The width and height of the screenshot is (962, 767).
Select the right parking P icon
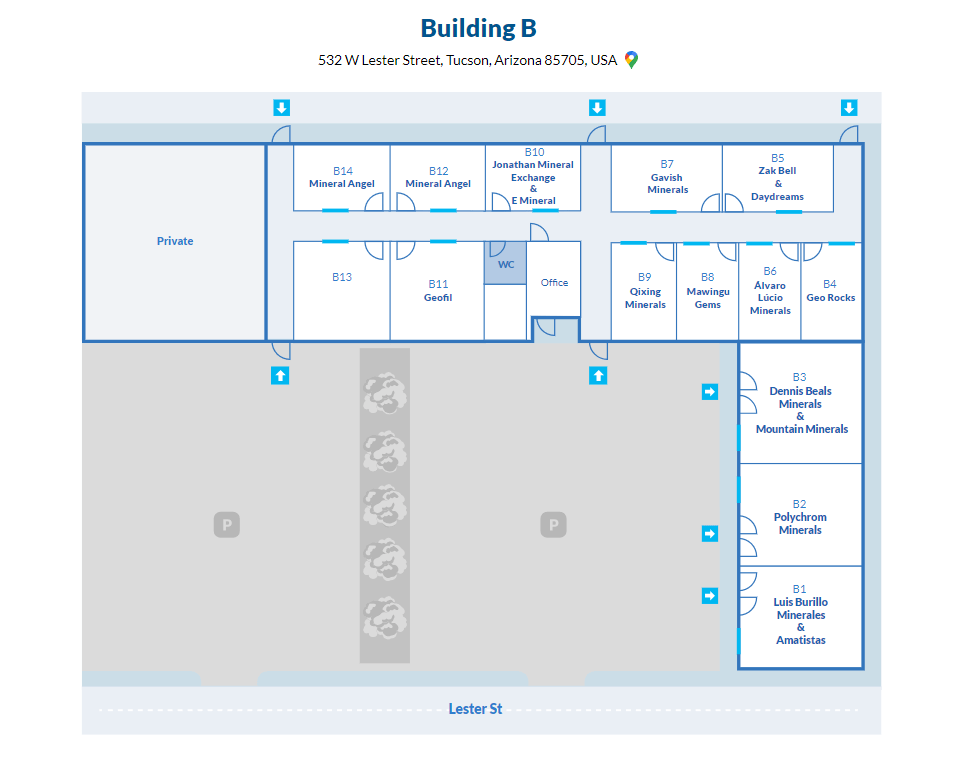pos(553,524)
